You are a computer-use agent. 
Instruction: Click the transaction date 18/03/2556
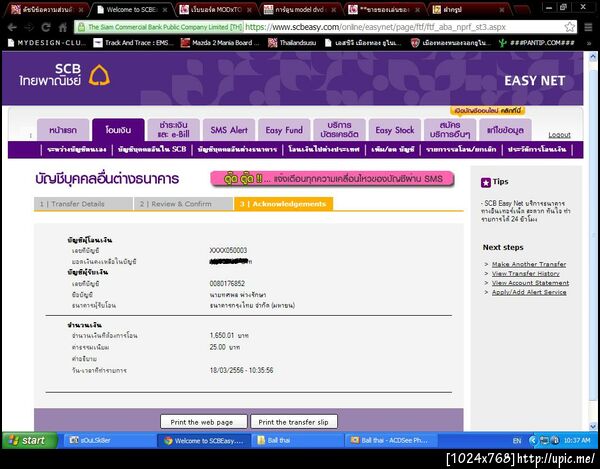tap(227, 370)
